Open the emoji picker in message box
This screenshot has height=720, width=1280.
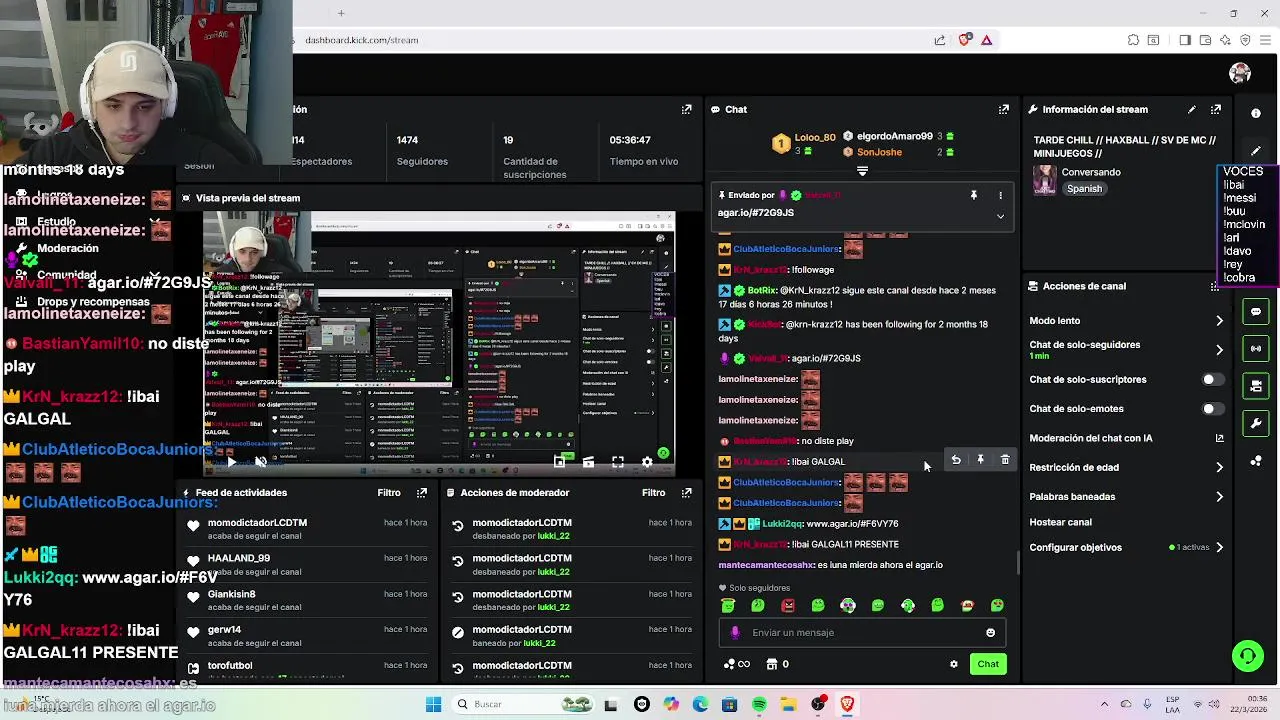(990, 632)
